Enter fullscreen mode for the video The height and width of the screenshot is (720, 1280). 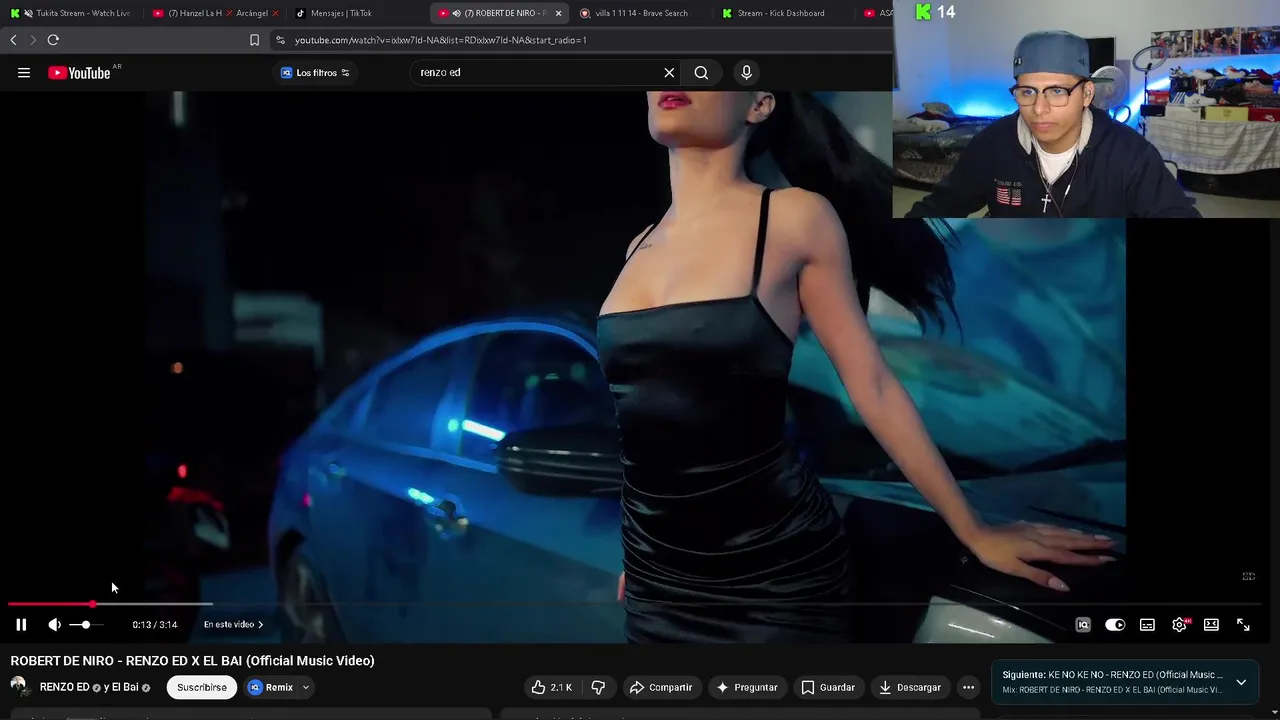tap(1243, 625)
